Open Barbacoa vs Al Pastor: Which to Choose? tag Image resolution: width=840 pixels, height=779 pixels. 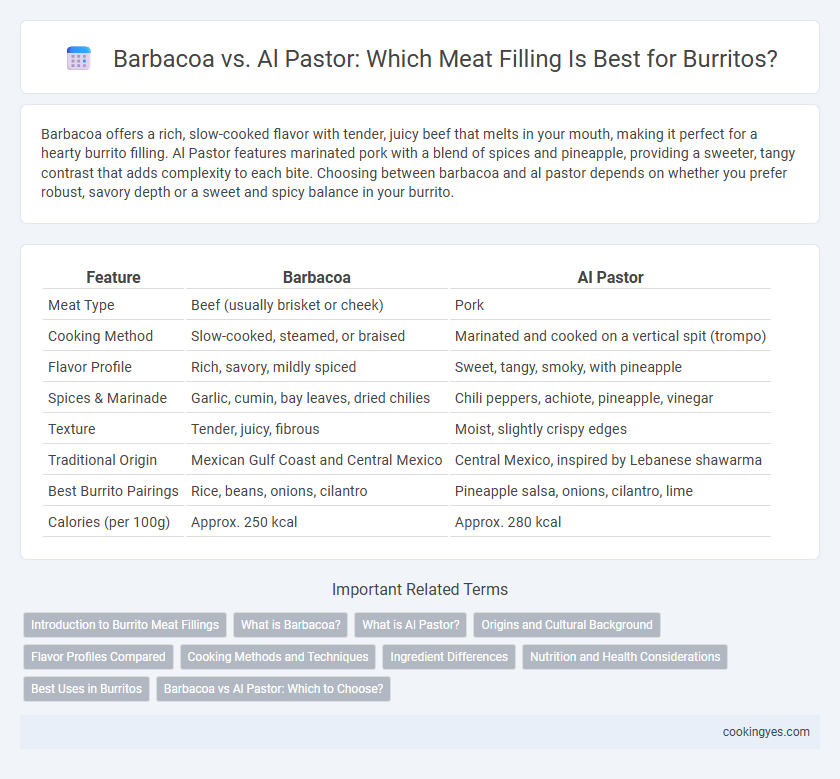click(x=273, y=689)
